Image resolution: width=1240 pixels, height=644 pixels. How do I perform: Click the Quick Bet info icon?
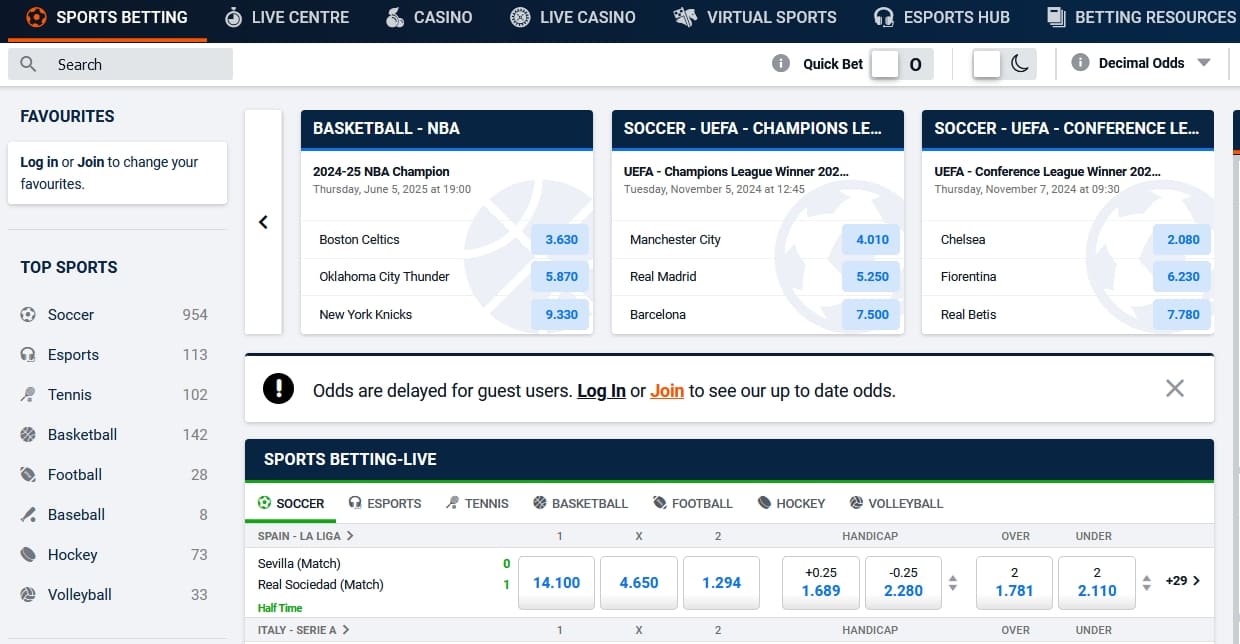781,64
